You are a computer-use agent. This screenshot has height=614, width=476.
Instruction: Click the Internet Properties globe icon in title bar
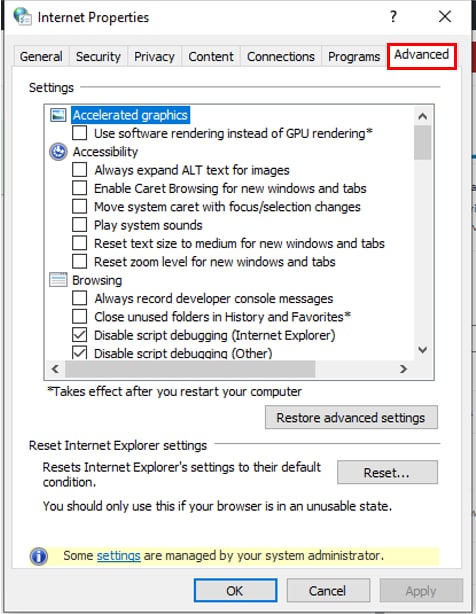coord(22,17)
